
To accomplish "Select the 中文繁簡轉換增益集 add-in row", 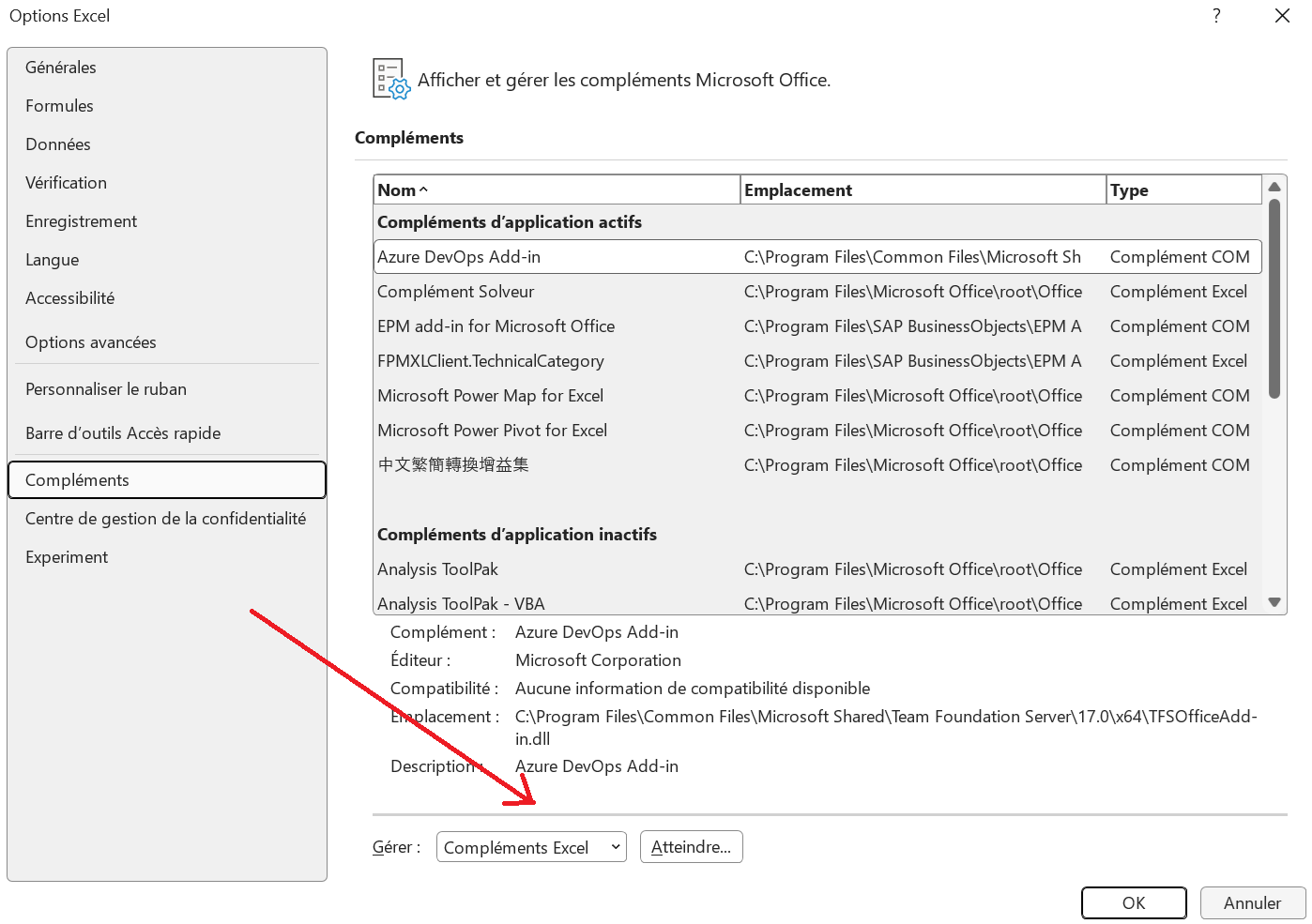I will [817, 465].
